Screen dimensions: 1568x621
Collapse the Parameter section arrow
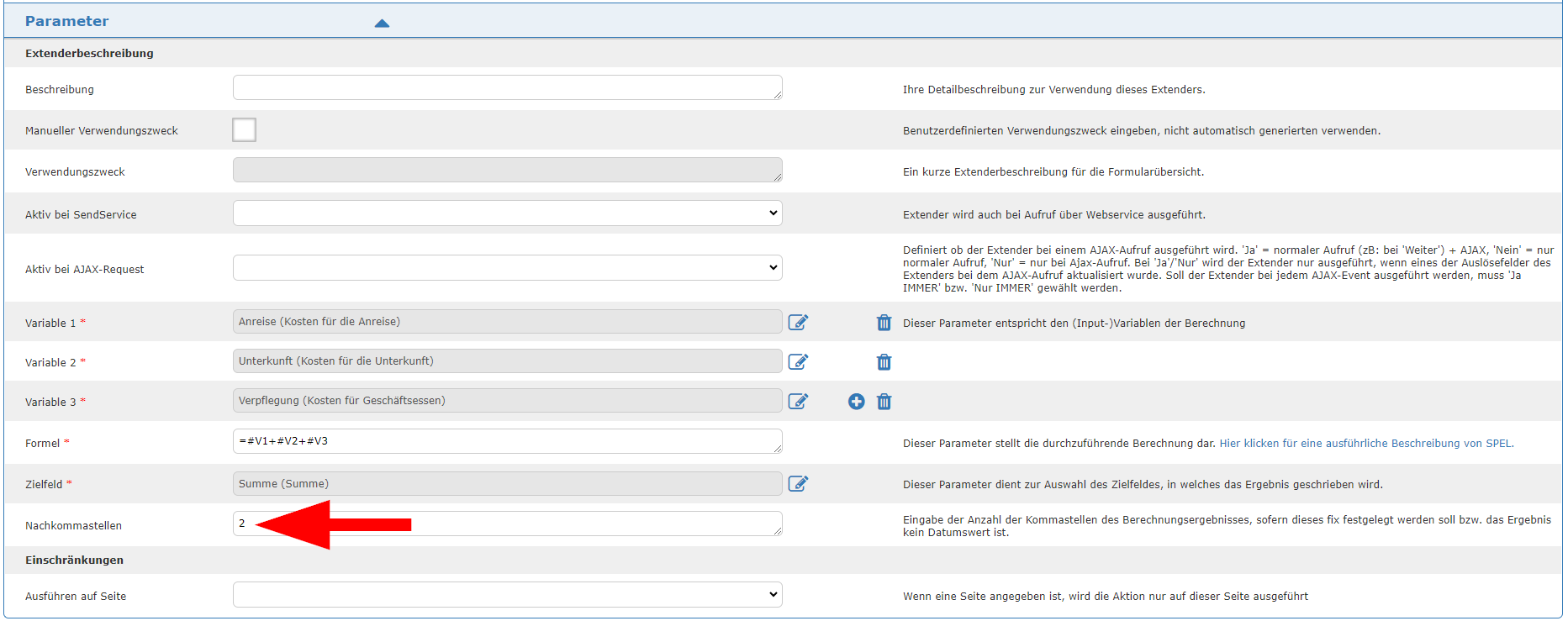point(382,23)
